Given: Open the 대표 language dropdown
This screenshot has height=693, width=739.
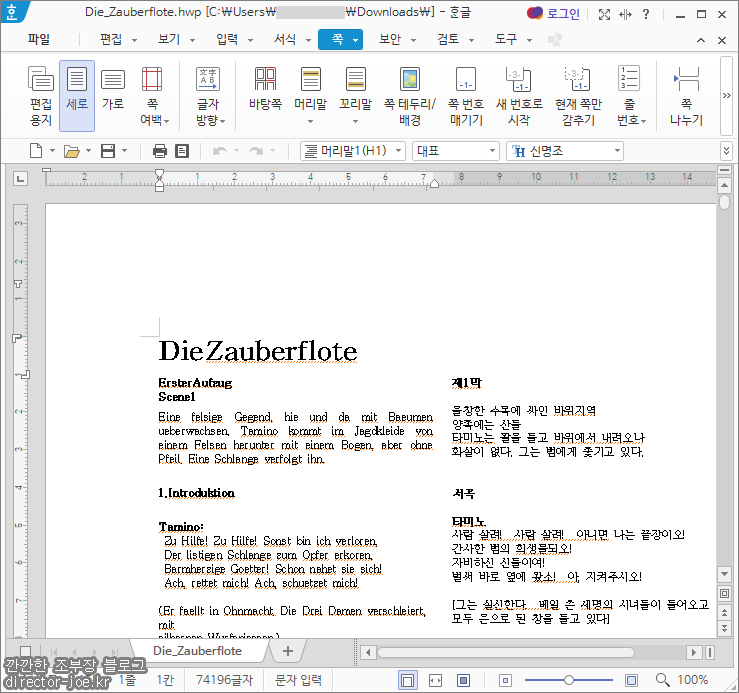Looking at the screenshot, I should coord(455,151).
